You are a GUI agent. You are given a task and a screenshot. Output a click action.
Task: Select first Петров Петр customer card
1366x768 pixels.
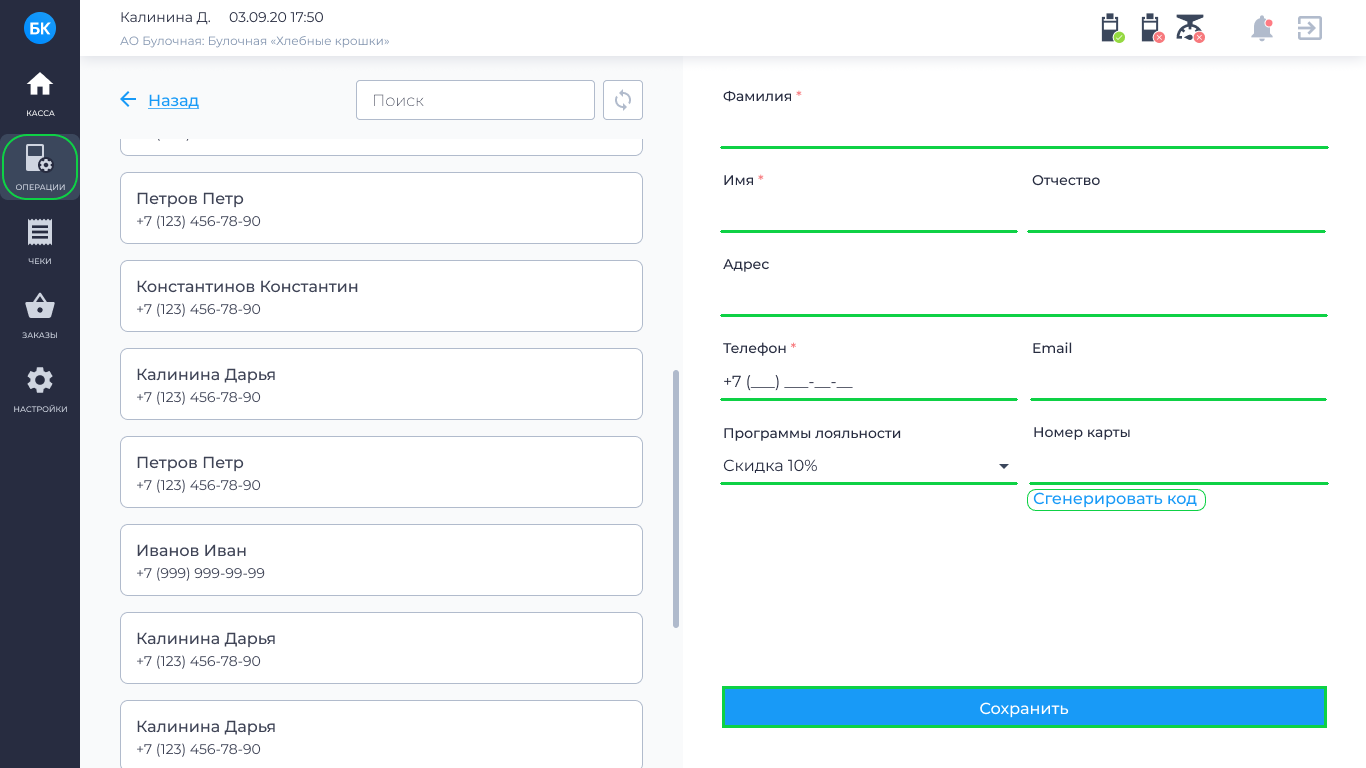[381, 208]
